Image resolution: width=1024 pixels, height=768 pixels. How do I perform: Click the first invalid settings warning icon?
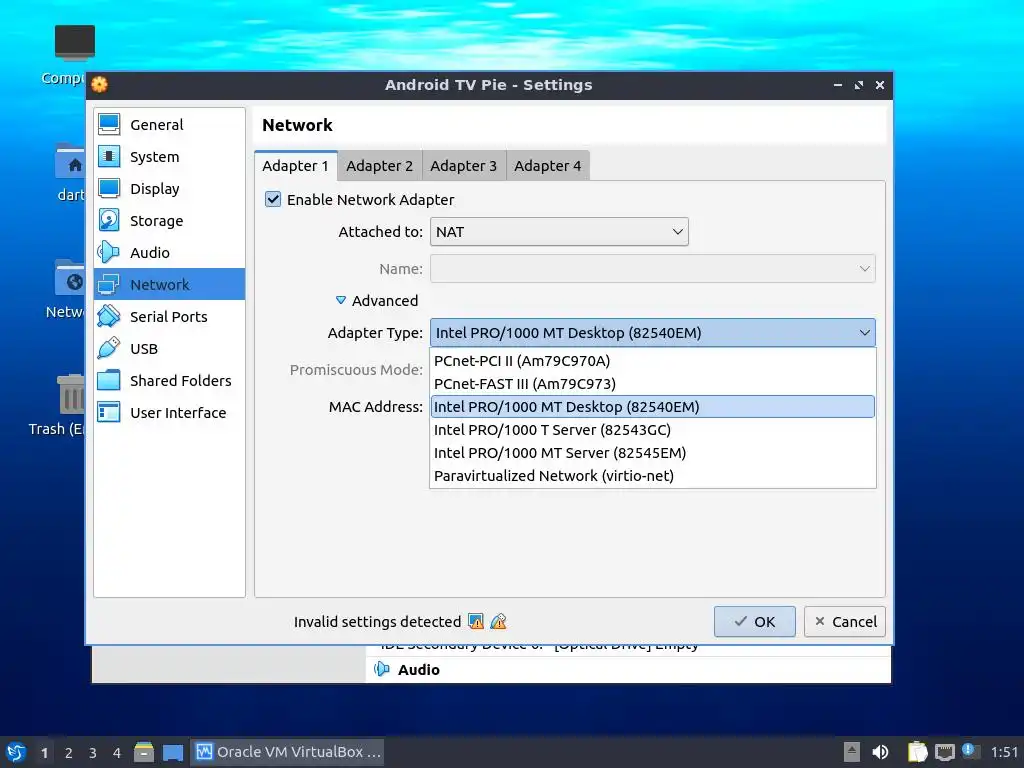click(476, 621)
